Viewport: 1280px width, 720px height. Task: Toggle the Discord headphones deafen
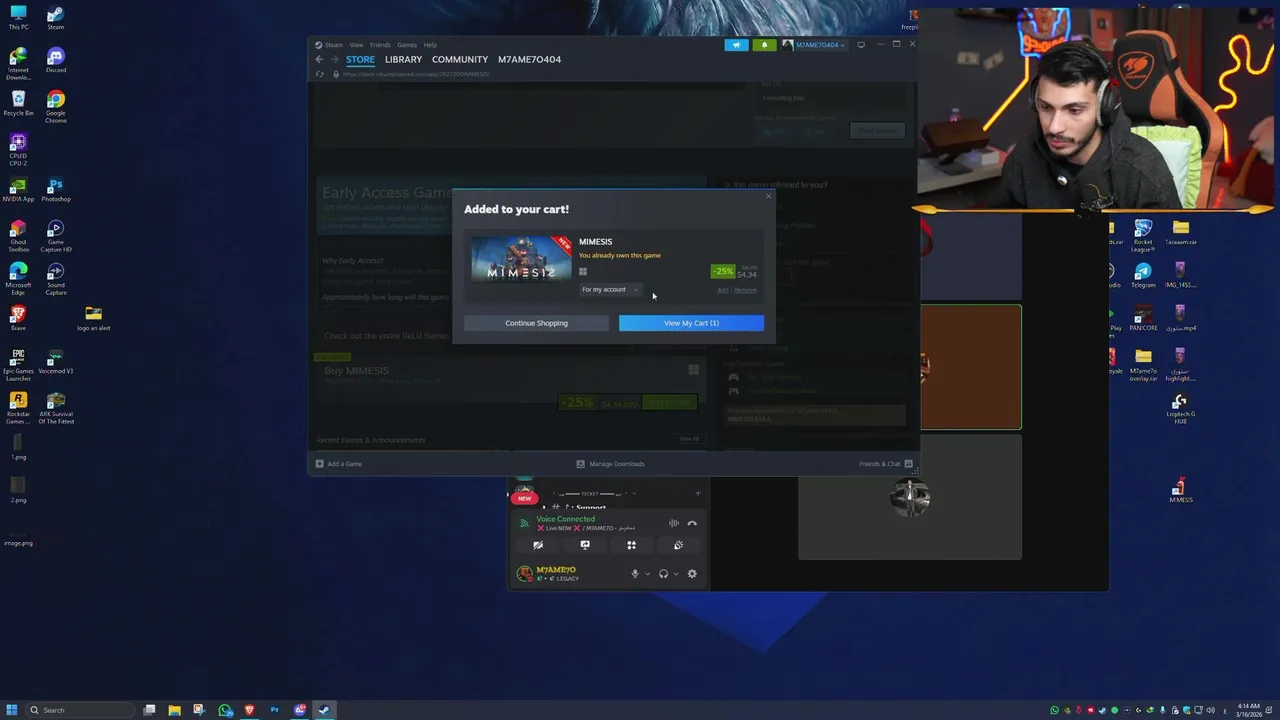click(663, 574)
